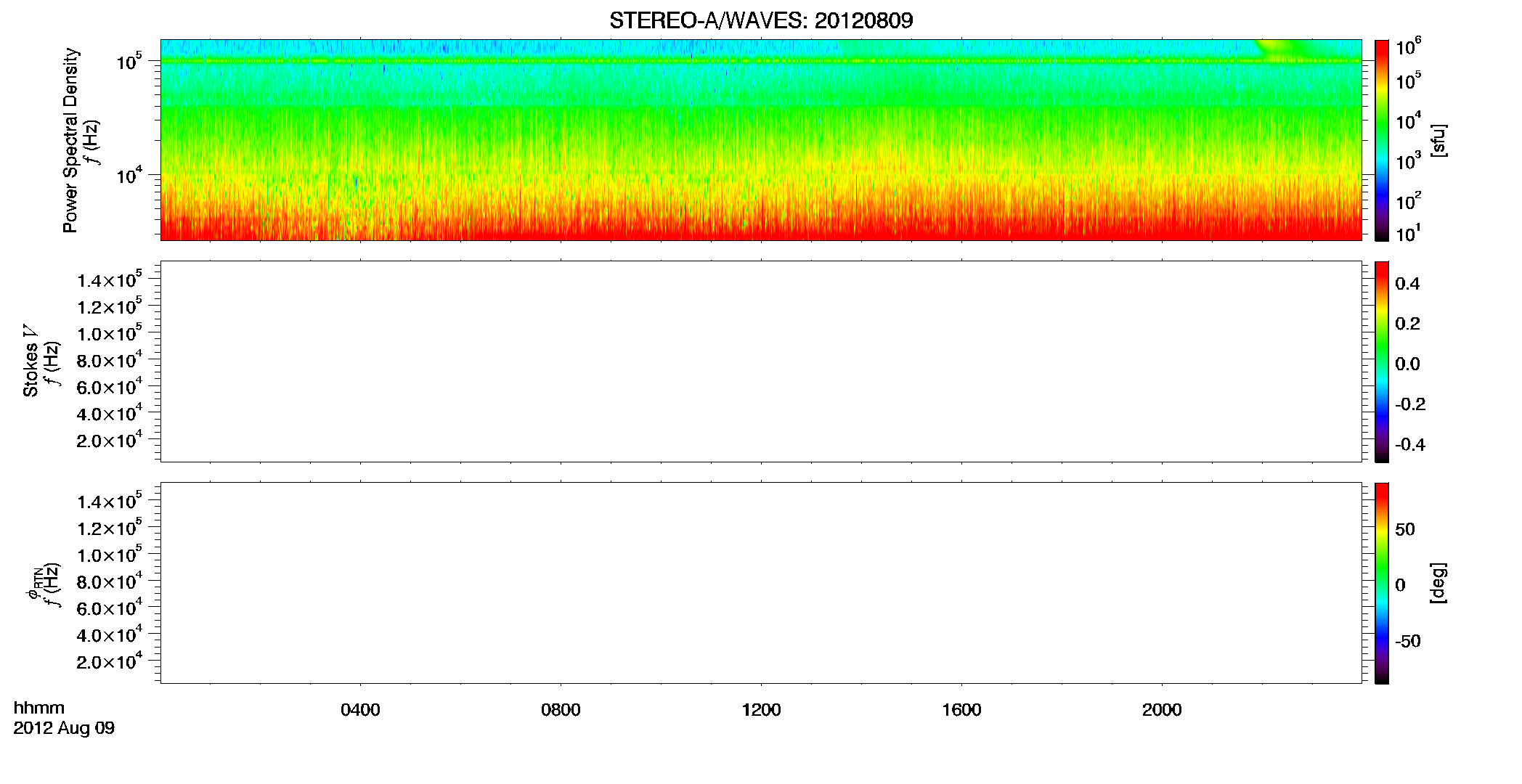Click the 2.0×10^4 tick in phi panel
Screen dimensions: 1522x784
click(x=109, y=661)
